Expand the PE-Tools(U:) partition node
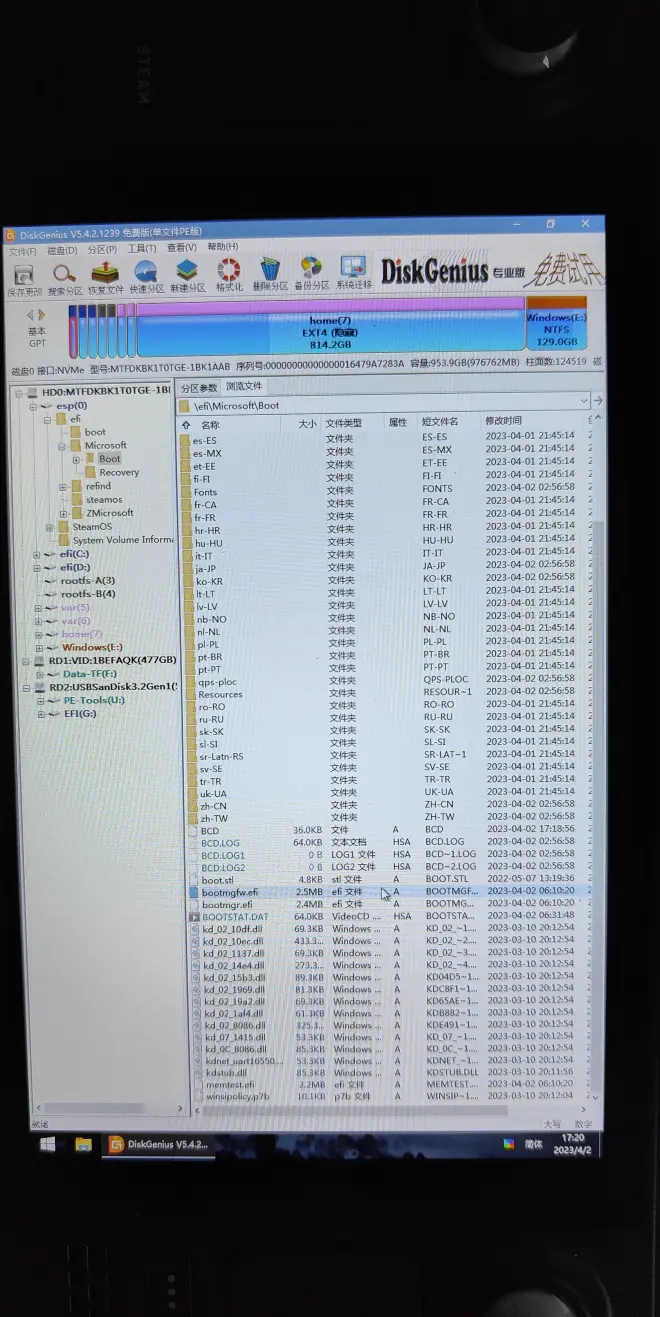Viewport: 660px width, 1317px height. pyautogui.click(x=41, y=701)
